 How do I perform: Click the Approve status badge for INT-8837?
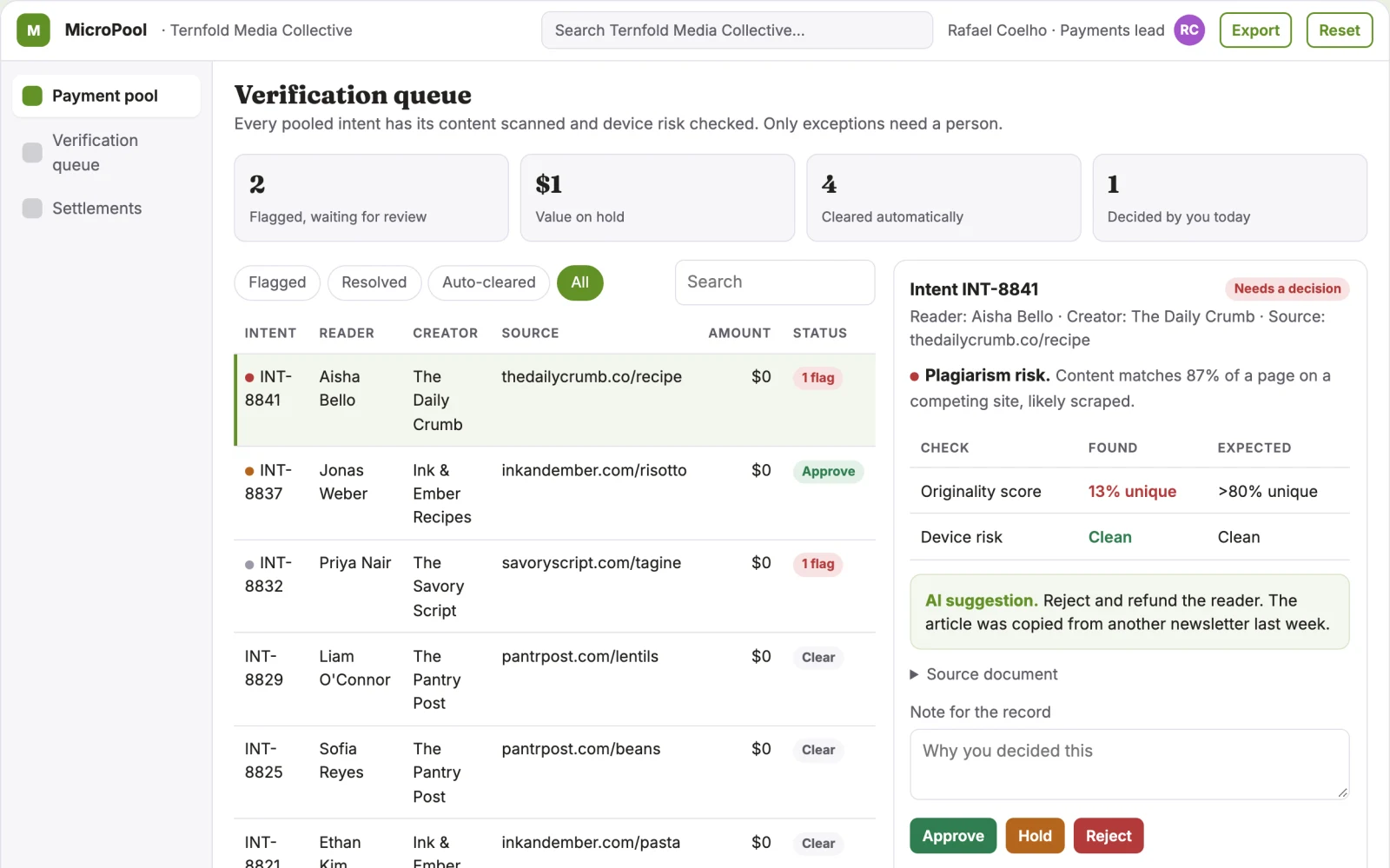tap(828, 472)
